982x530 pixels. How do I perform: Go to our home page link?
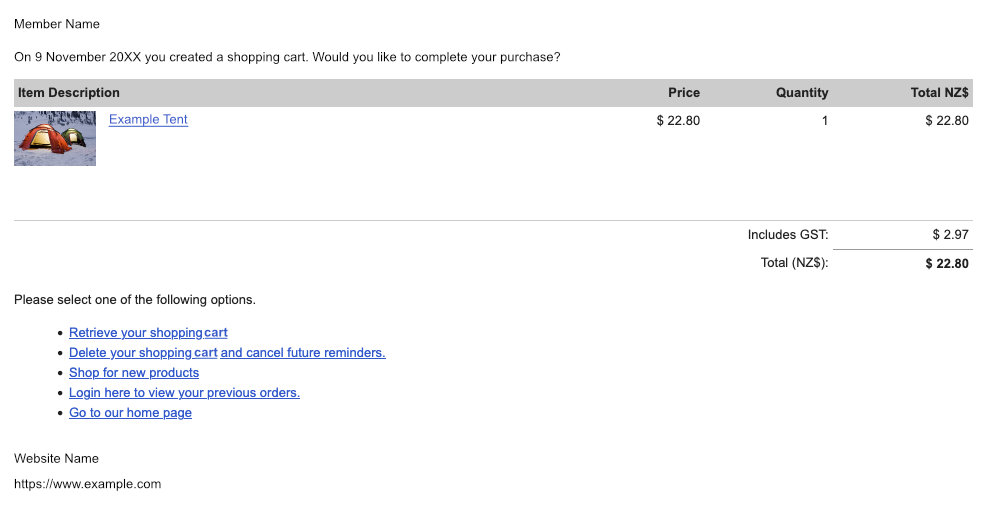[x=130, y=413]
